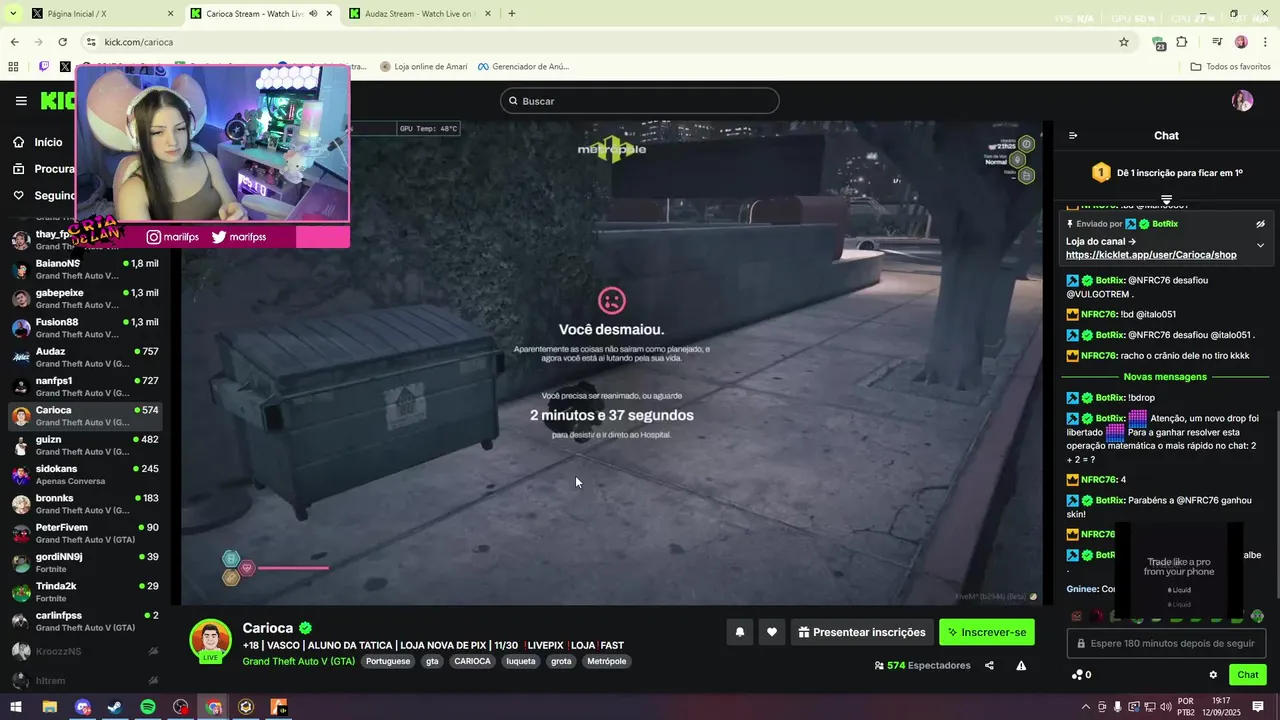
Task: Click the Novas mensagens divider in chat
Action: [x=1165, y=377]
